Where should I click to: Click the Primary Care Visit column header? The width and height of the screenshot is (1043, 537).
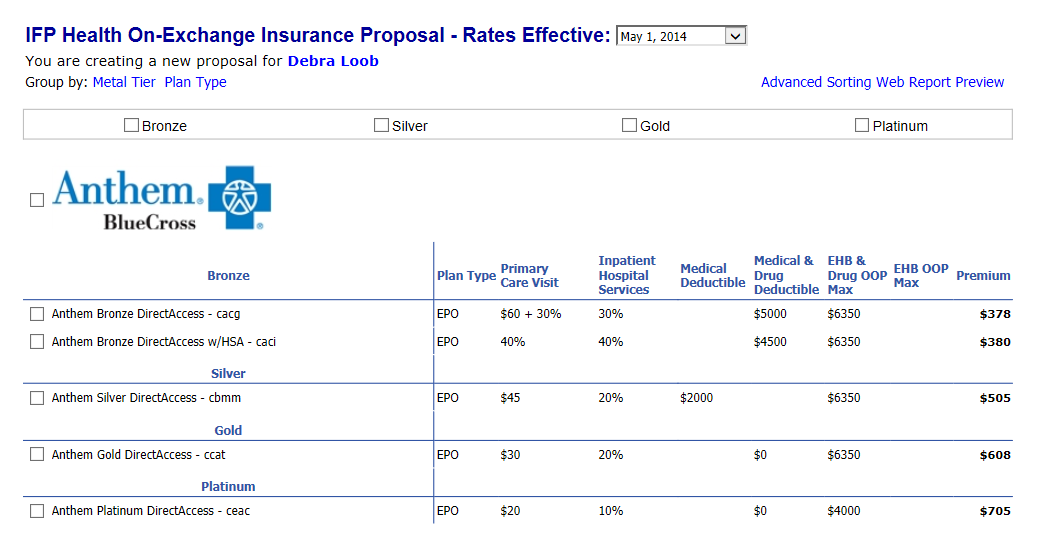click(x=529, y=275)
